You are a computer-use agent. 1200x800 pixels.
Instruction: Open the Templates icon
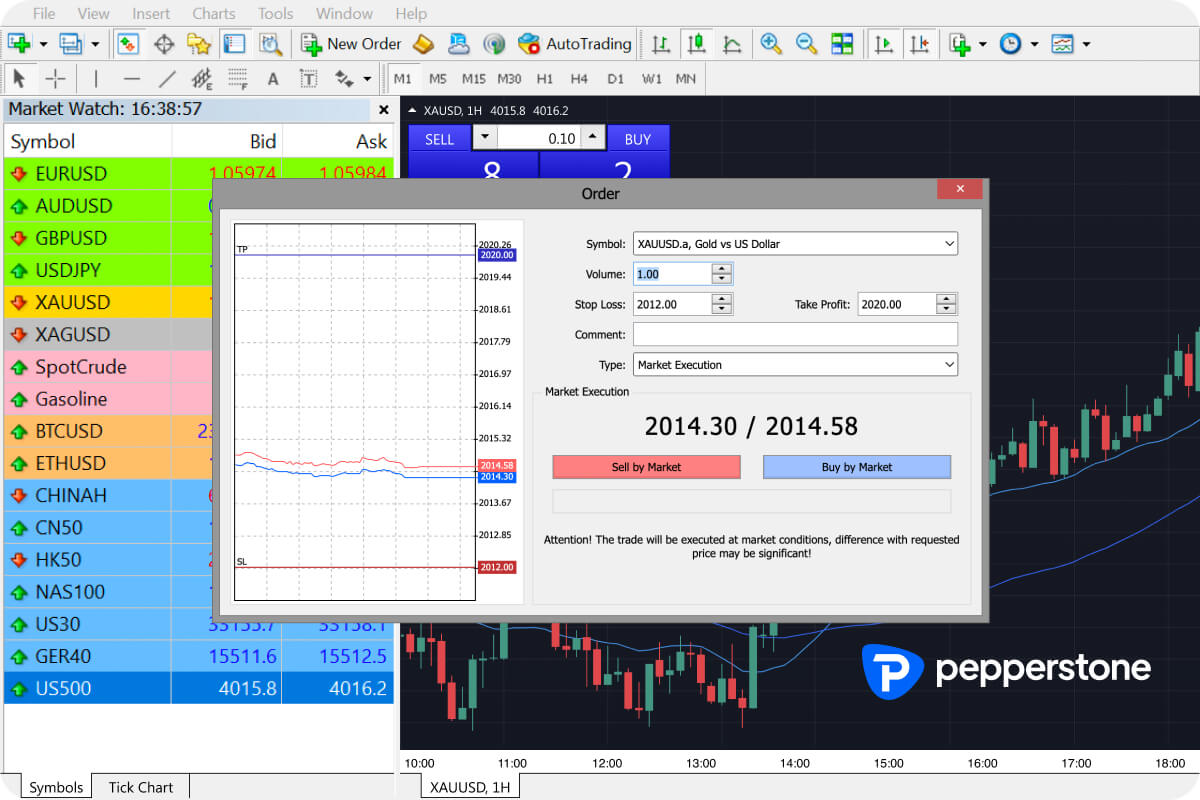(1062, 44)
